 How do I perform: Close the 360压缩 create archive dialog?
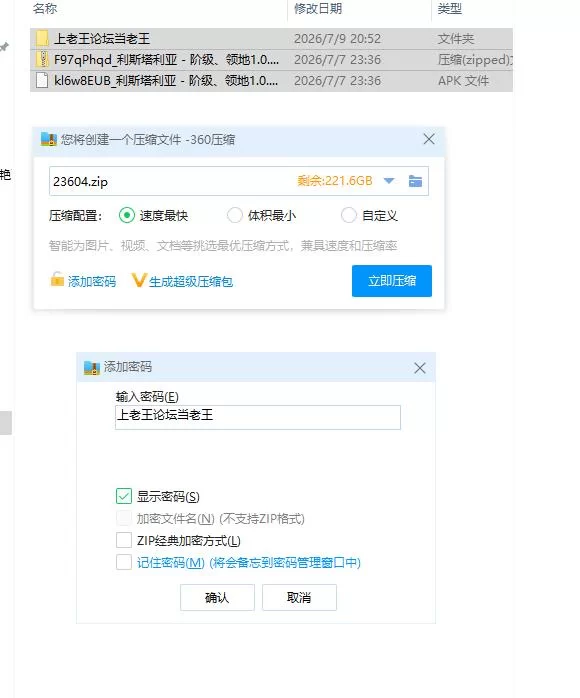pyautogui.click(x=429, y=139)
